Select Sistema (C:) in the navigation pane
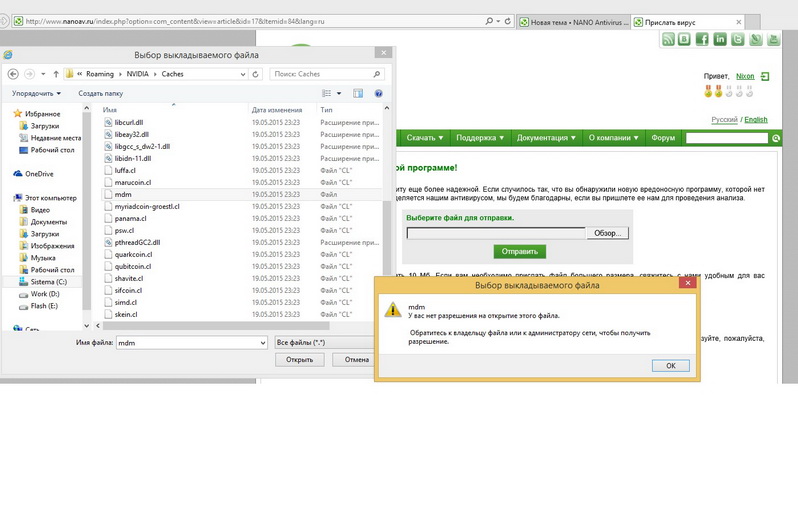 (48, 282)
